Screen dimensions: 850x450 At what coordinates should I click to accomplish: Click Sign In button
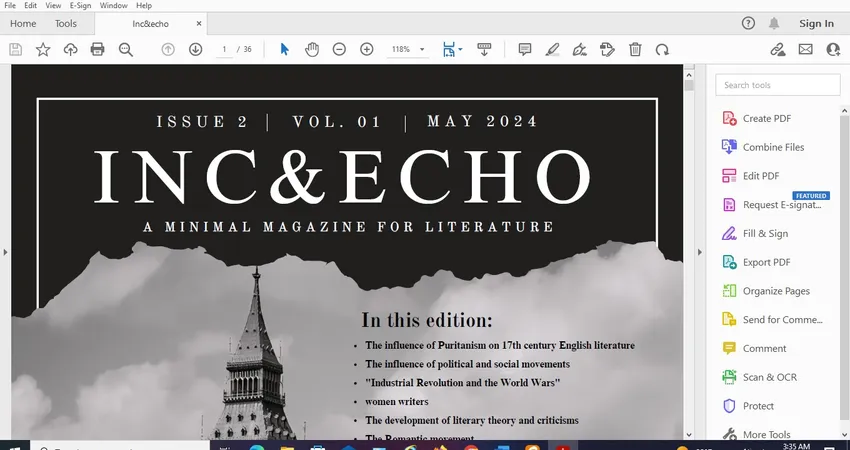[x=816, y=23]
